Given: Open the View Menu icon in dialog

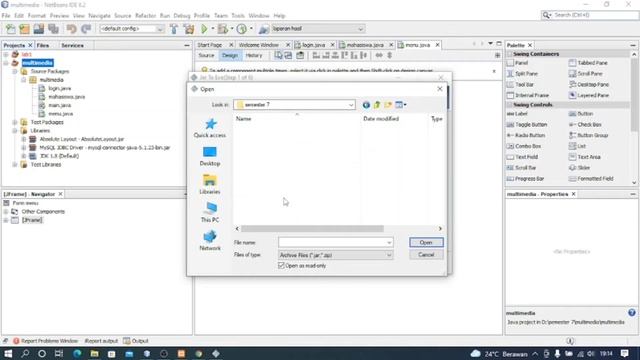Looking at the screenshot, I should pyautogui.click(x=400, y=105).
